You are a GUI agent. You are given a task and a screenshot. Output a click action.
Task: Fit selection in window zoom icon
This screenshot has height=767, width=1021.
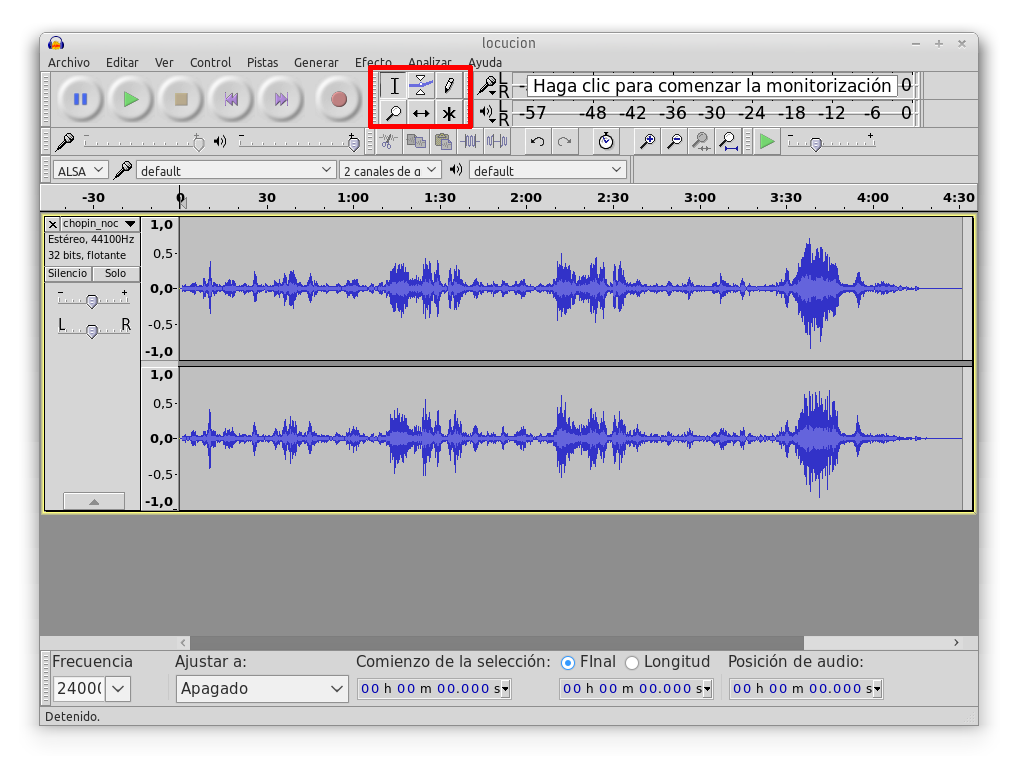coord(701,141)
